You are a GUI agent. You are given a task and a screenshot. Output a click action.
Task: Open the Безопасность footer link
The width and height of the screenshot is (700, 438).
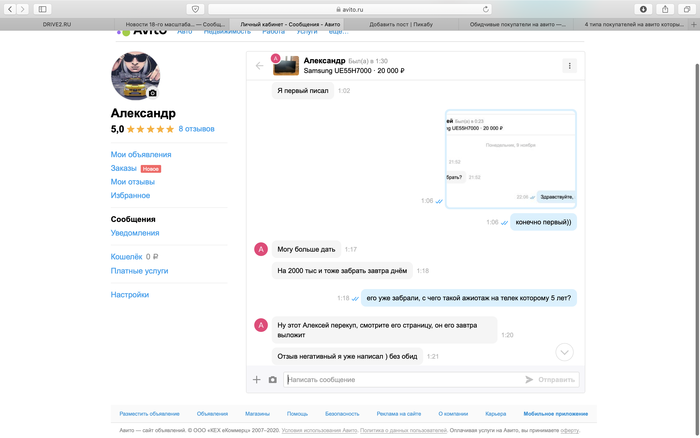[342, 413]
